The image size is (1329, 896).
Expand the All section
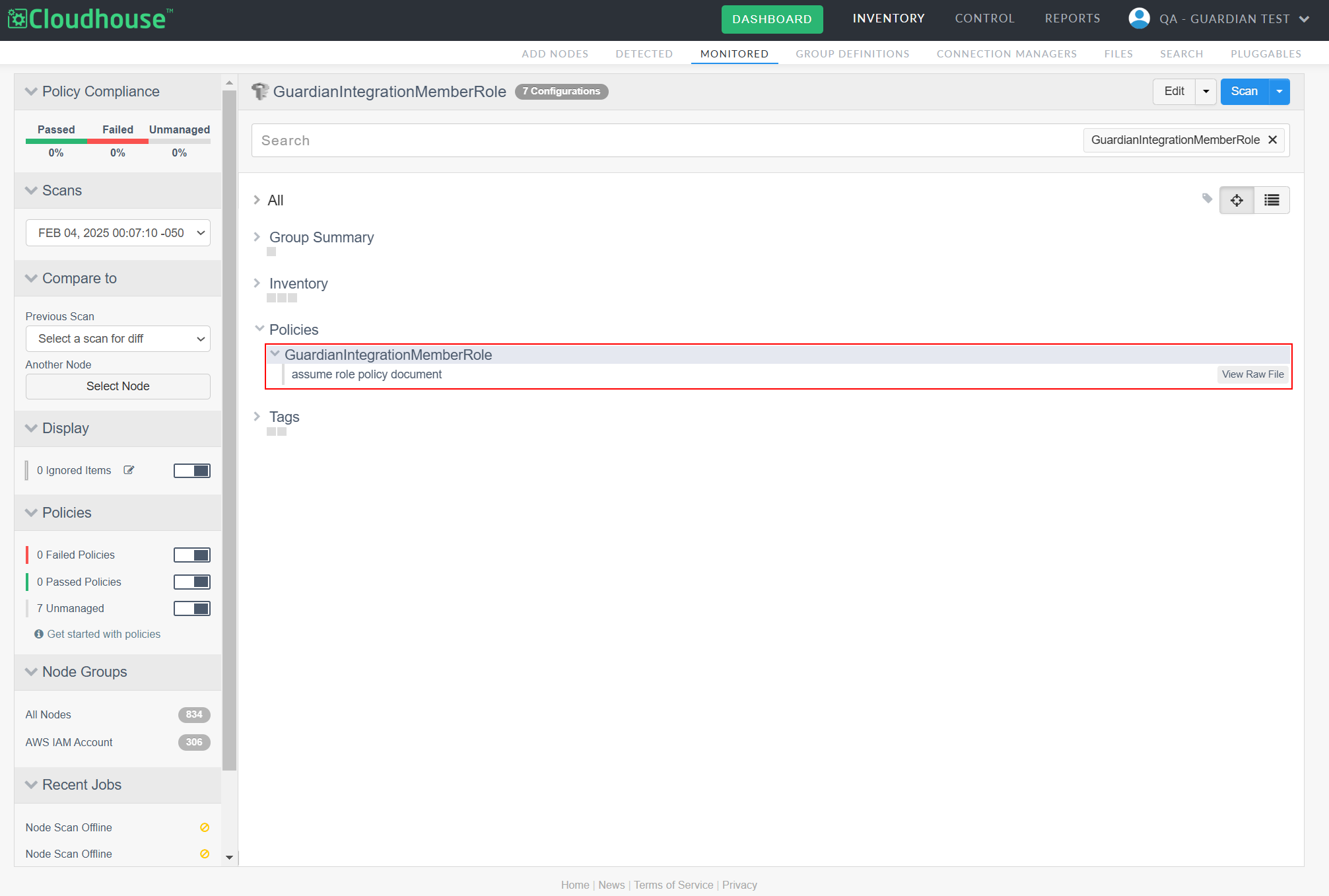257,200
